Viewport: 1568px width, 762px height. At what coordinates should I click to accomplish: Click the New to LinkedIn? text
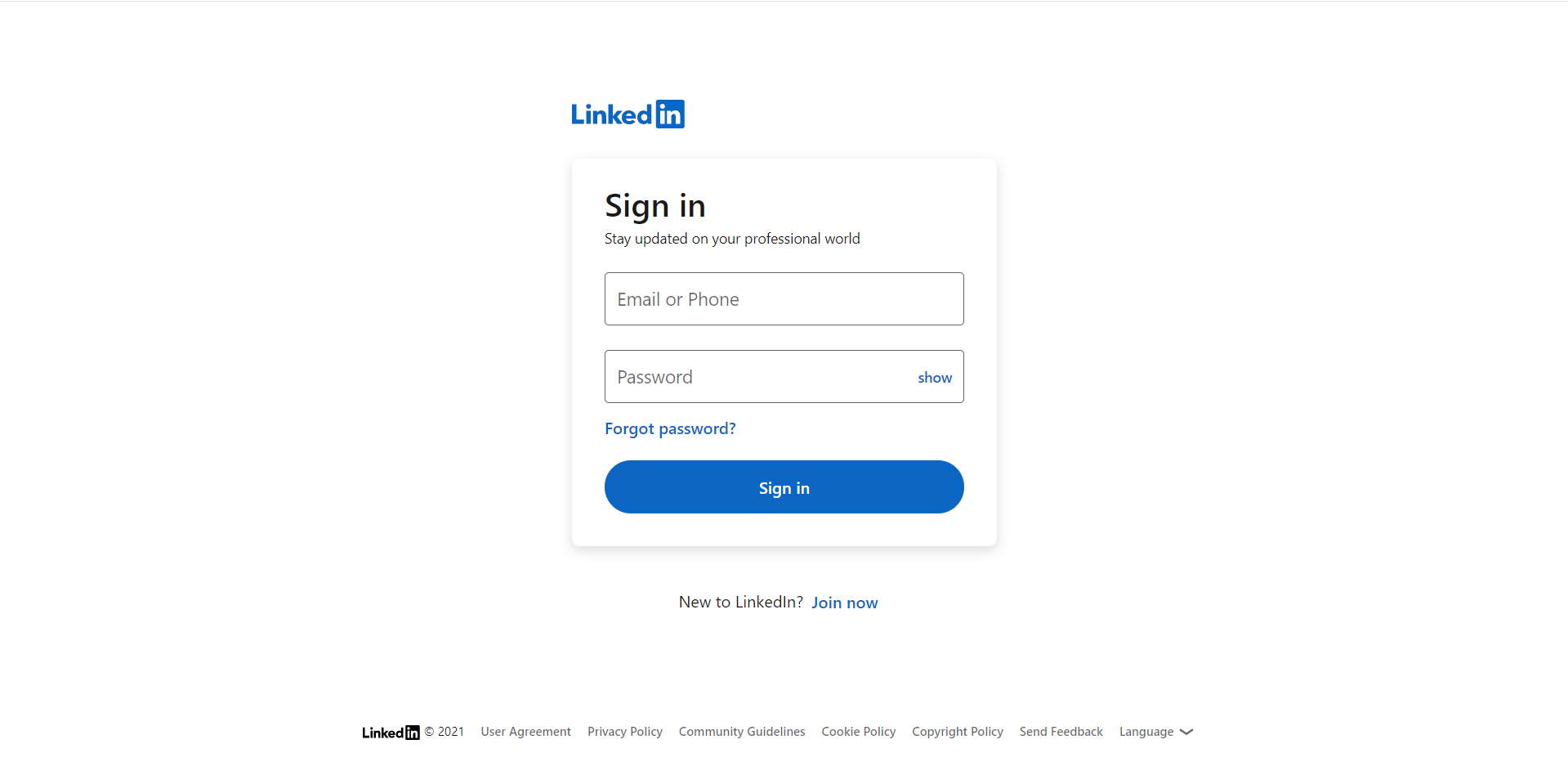coord(740,603)
